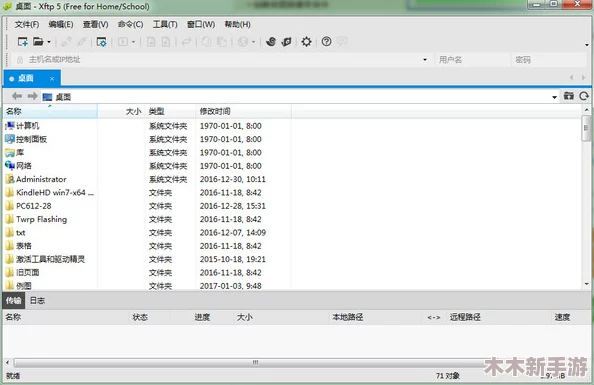The image size is (594, 385).
Task: Click the toolbar overflow arrow at right
Action: click(x=586, y=45)
